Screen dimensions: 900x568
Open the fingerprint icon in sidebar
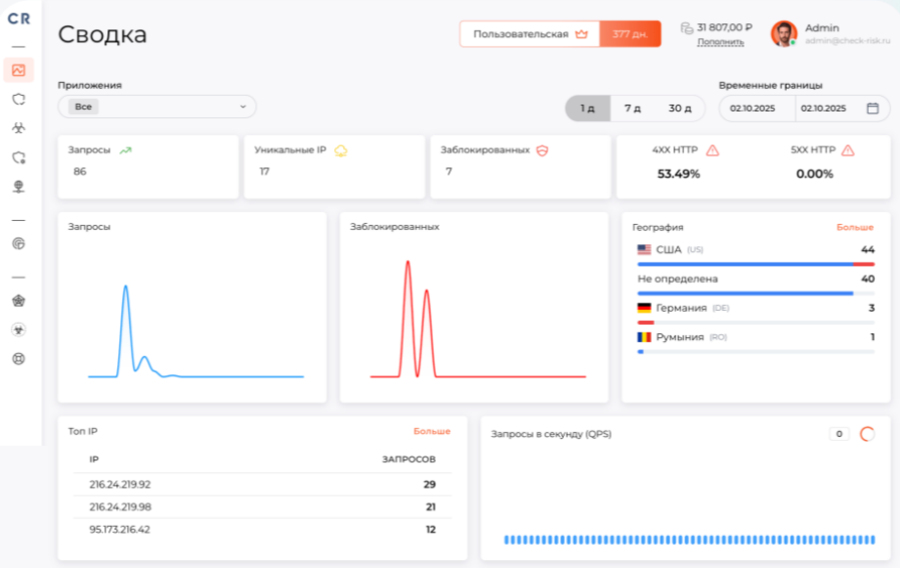click(x=18, y=243)
